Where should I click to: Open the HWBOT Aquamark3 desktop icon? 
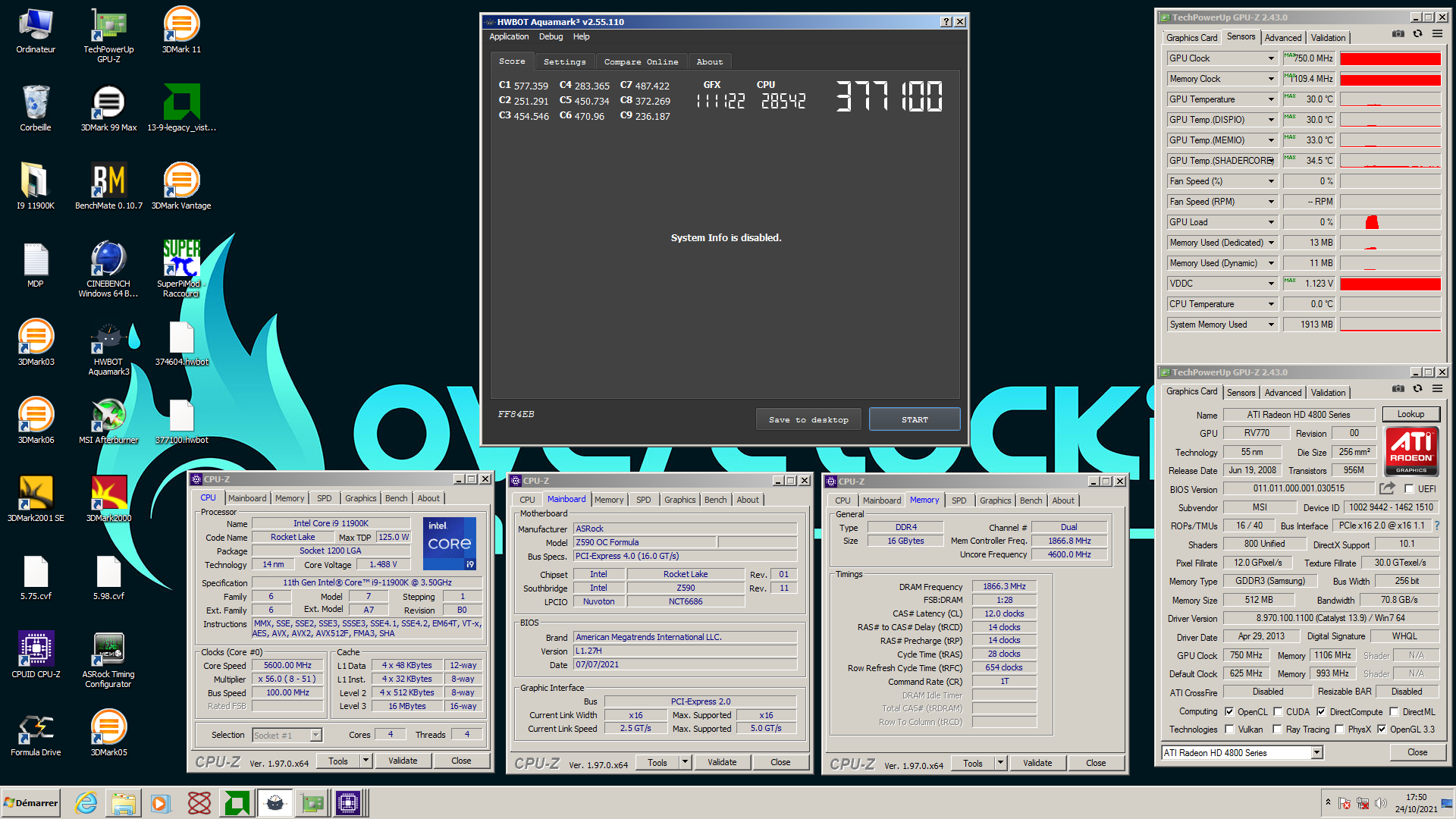(108, 347)
